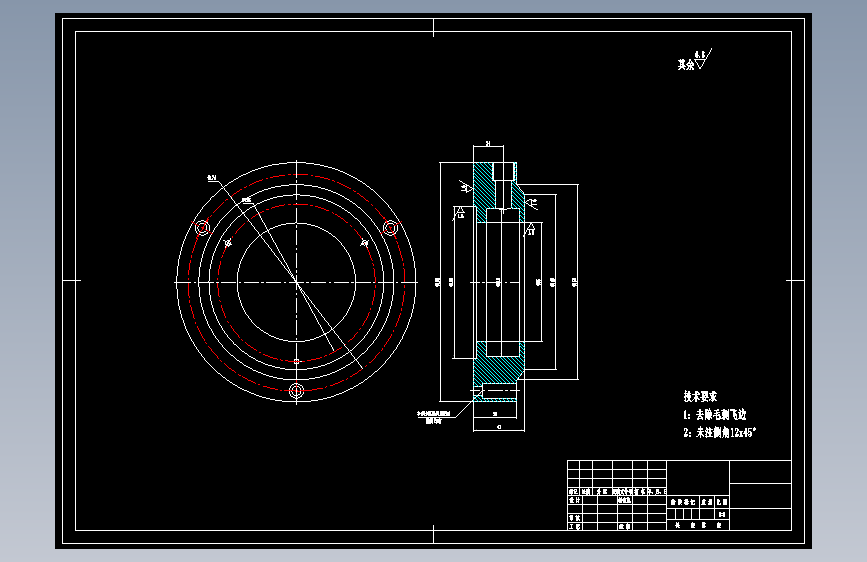Select the bottom bolt hole on the flange
Image resolution: width=867 pixels, height=562 pixels.
tap(296, 391)
